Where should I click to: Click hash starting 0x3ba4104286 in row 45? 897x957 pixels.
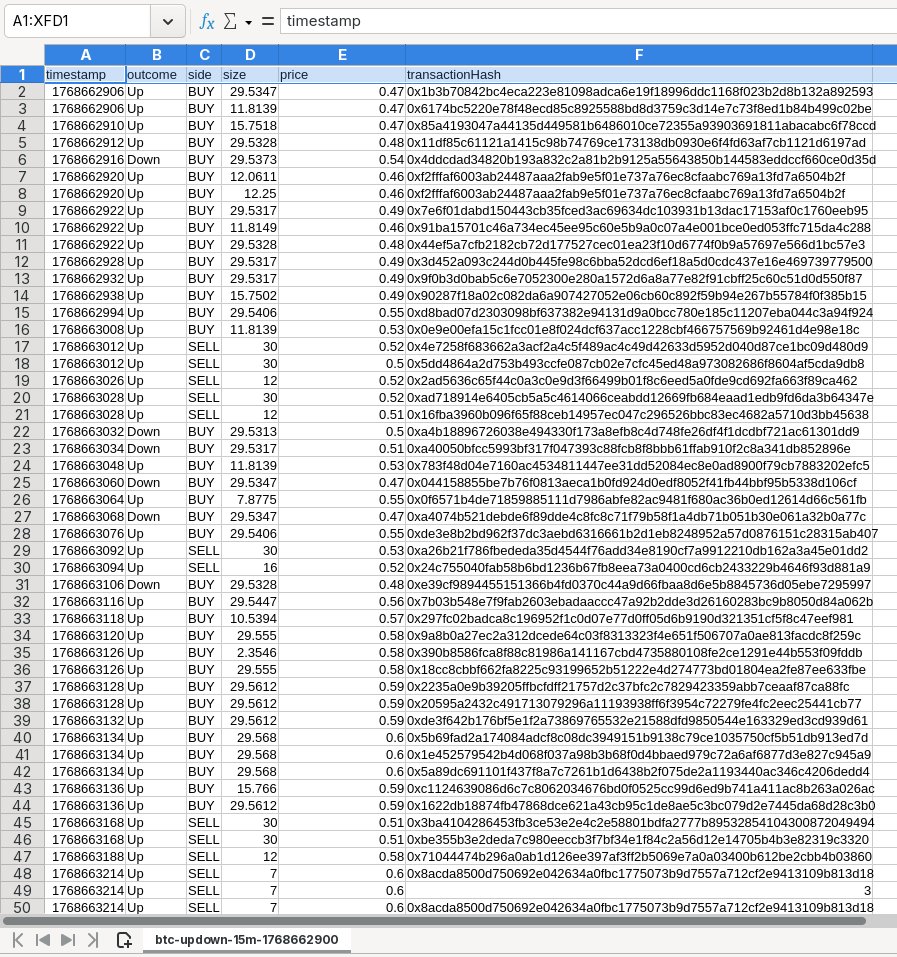(x=639, y=823)
